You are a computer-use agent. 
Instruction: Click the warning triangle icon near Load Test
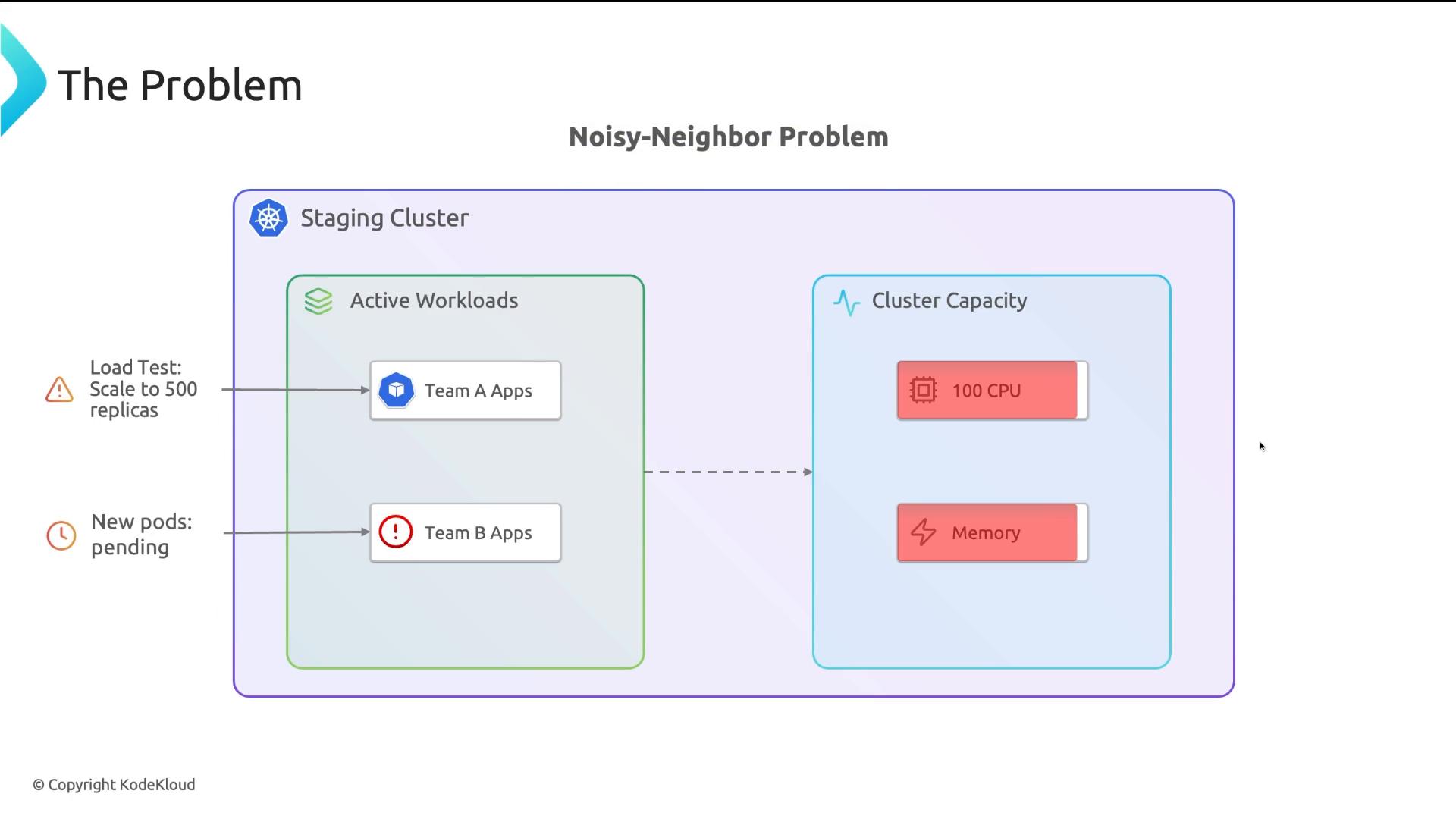[x=59, y=390]
